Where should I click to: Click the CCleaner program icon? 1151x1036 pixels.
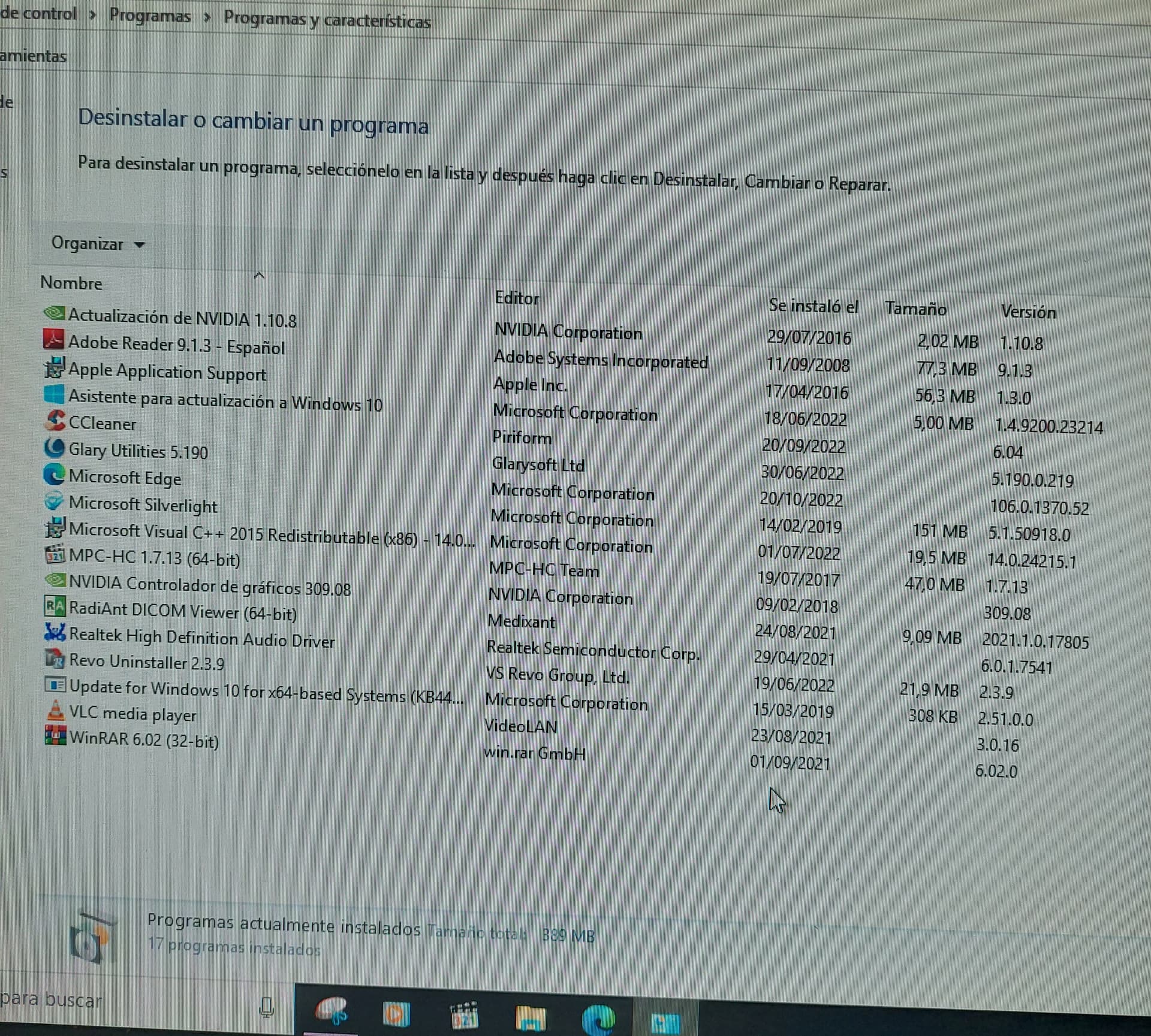55,421
